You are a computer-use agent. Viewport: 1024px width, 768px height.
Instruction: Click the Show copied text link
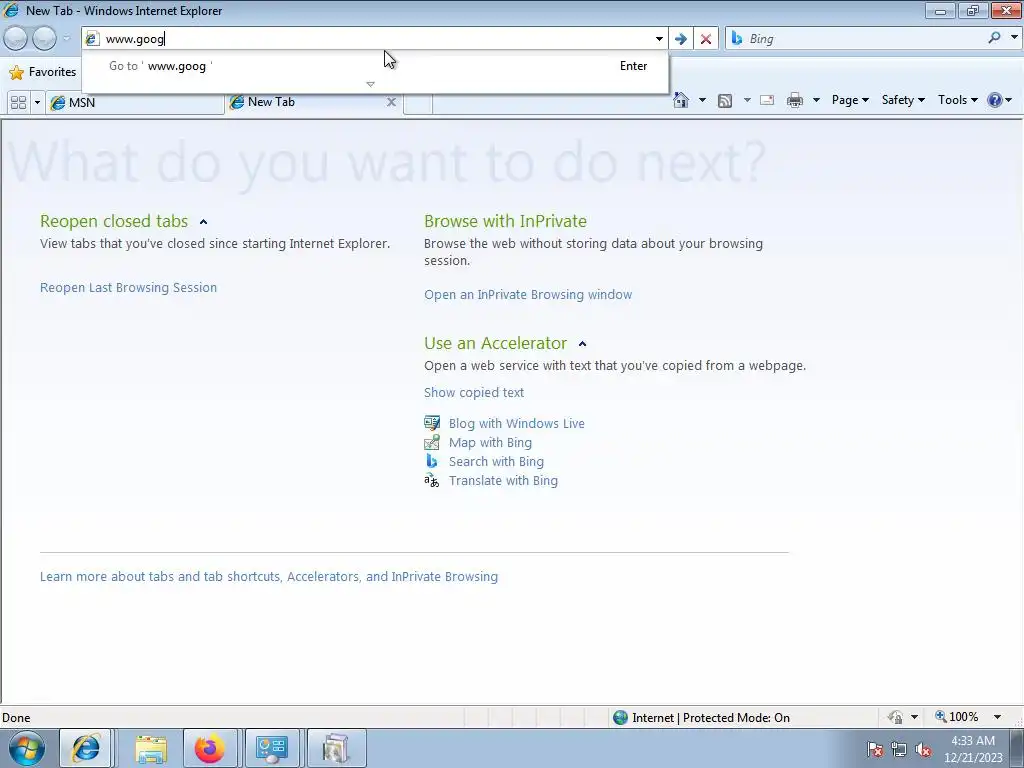(x=473, y=392)
